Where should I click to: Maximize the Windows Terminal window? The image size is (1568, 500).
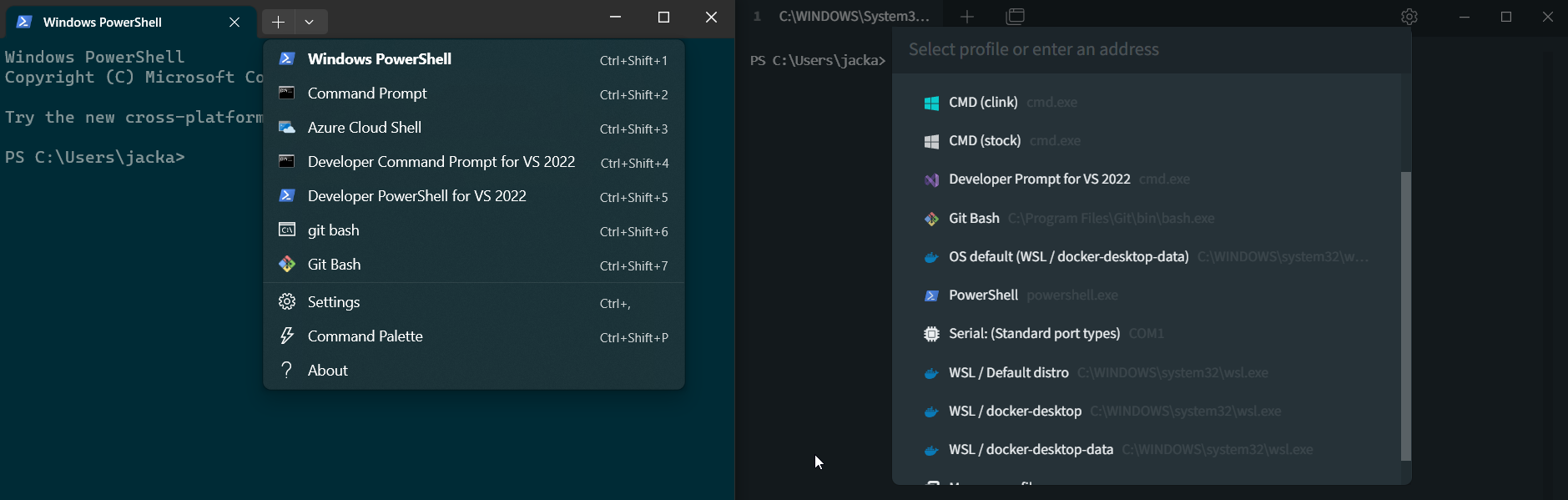pyautogui.click(x=663, y=17)
